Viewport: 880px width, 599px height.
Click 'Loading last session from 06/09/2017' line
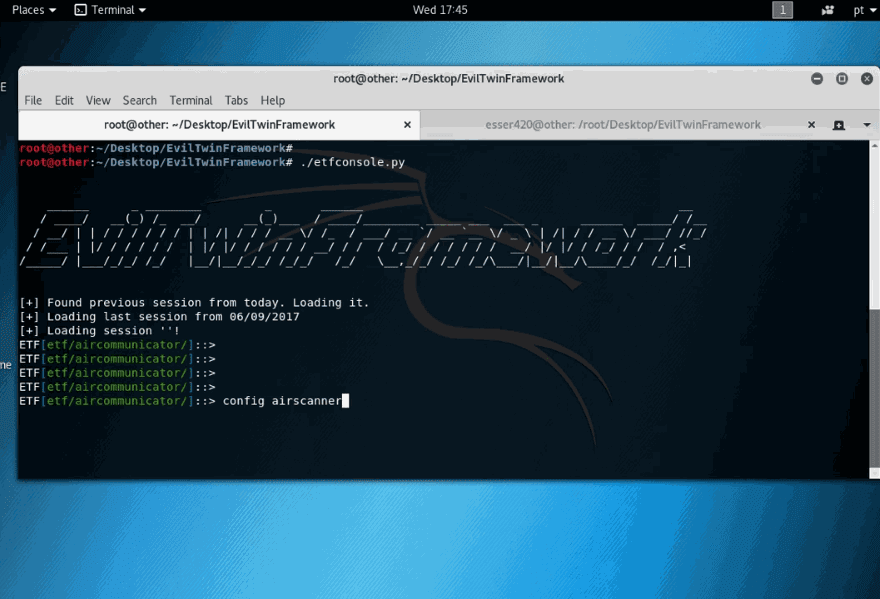tap(159, 317)
